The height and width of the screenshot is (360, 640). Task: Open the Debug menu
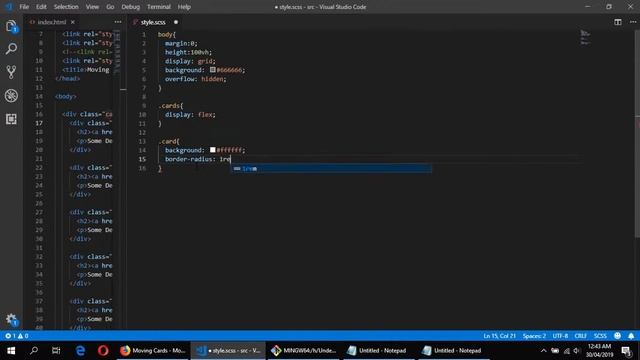pyautogui.click(x=130, y=7)
